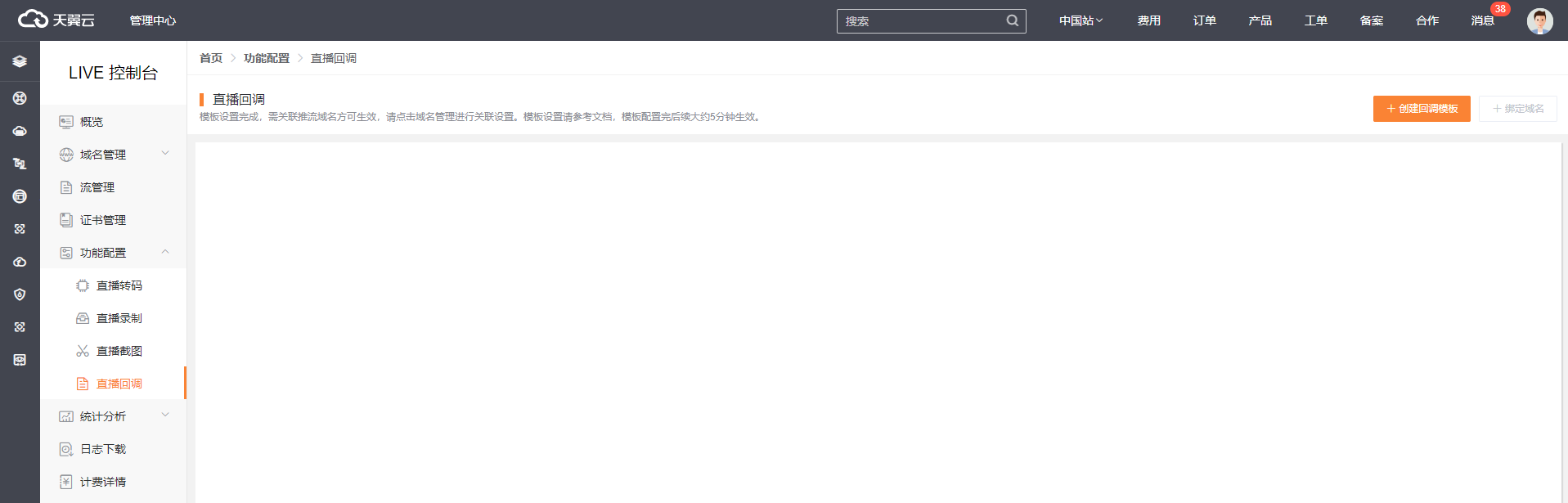Viewport: 1568px width, 503px height.
Task: Click the search magnifier icon
Action: click(x=1012, y=20)
